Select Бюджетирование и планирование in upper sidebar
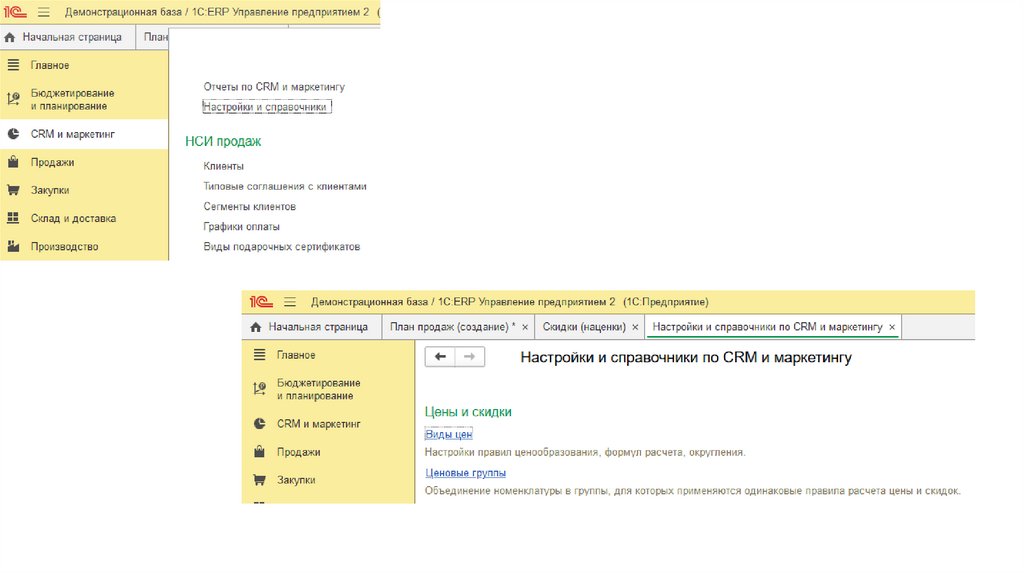 (x=72, y=99)
